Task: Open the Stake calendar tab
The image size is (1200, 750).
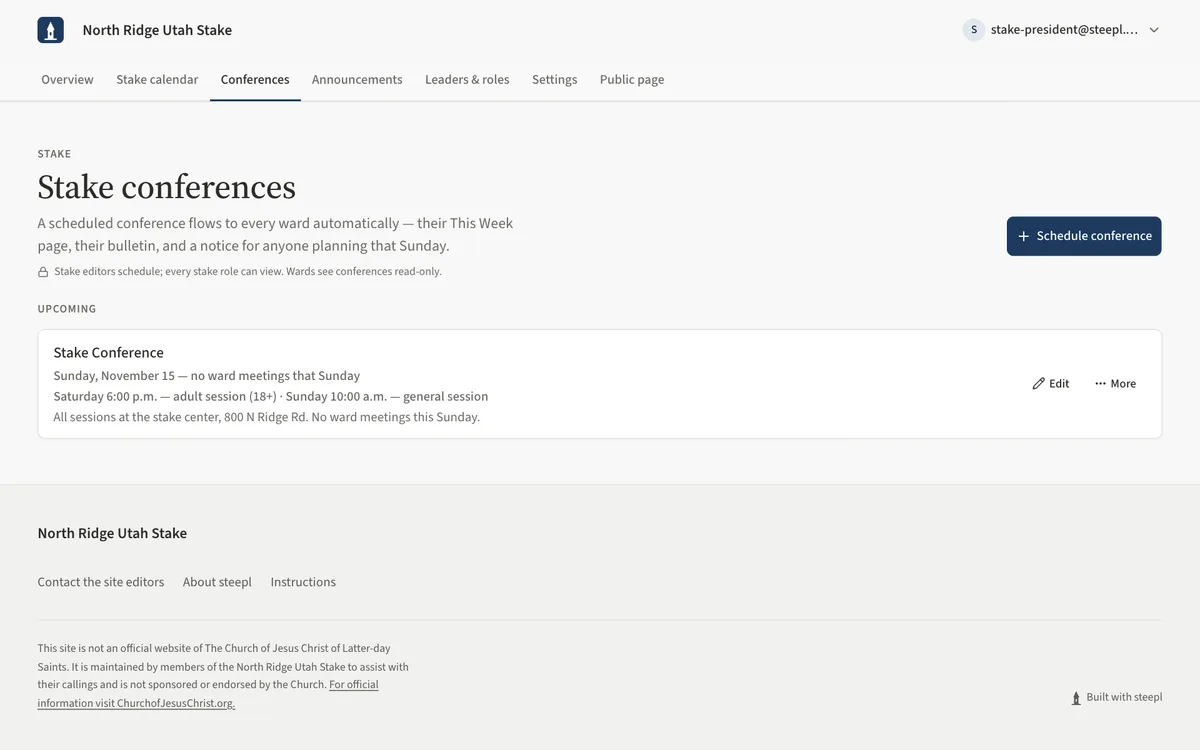Action: 157,80
